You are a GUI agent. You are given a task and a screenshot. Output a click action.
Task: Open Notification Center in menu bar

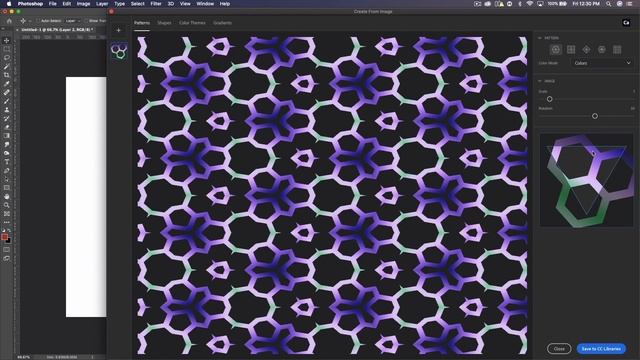[629, 4]
